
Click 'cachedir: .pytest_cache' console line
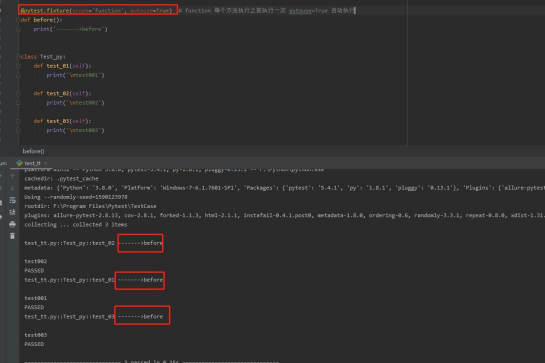(61, 179)
